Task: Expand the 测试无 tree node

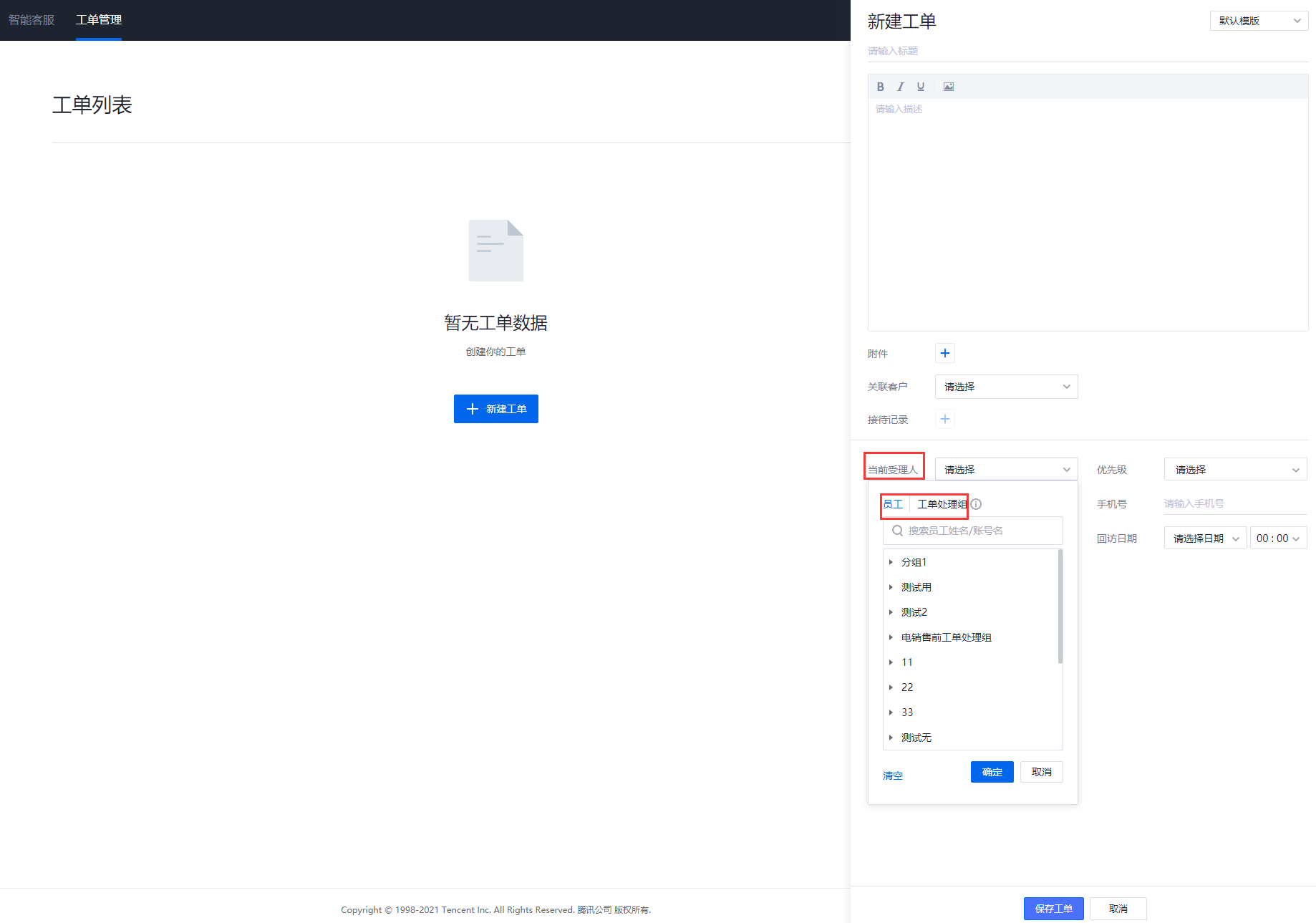Action: [891, 738]
